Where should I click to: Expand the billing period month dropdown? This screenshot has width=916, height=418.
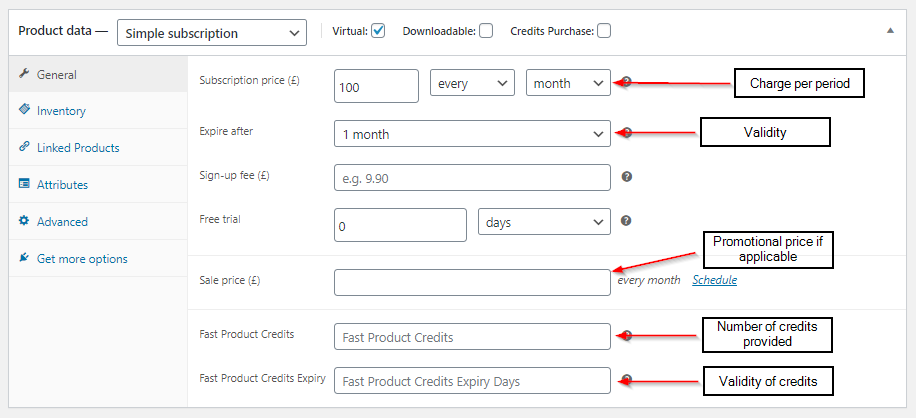tap(568, 84)
